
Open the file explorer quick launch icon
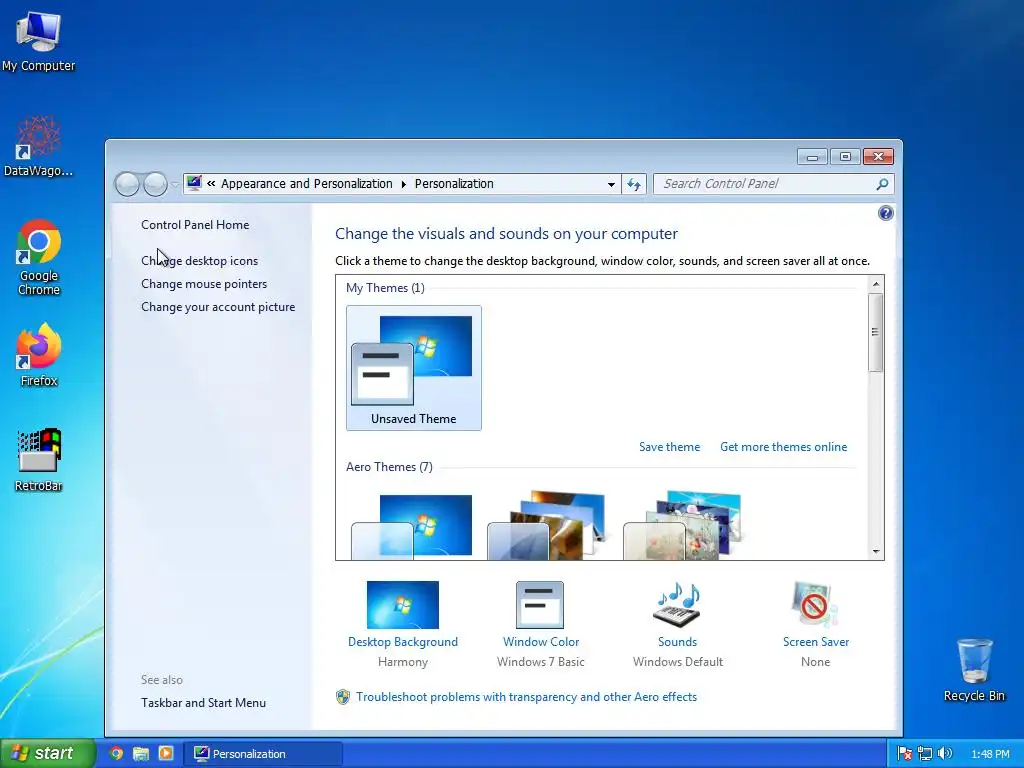(140, 754)
